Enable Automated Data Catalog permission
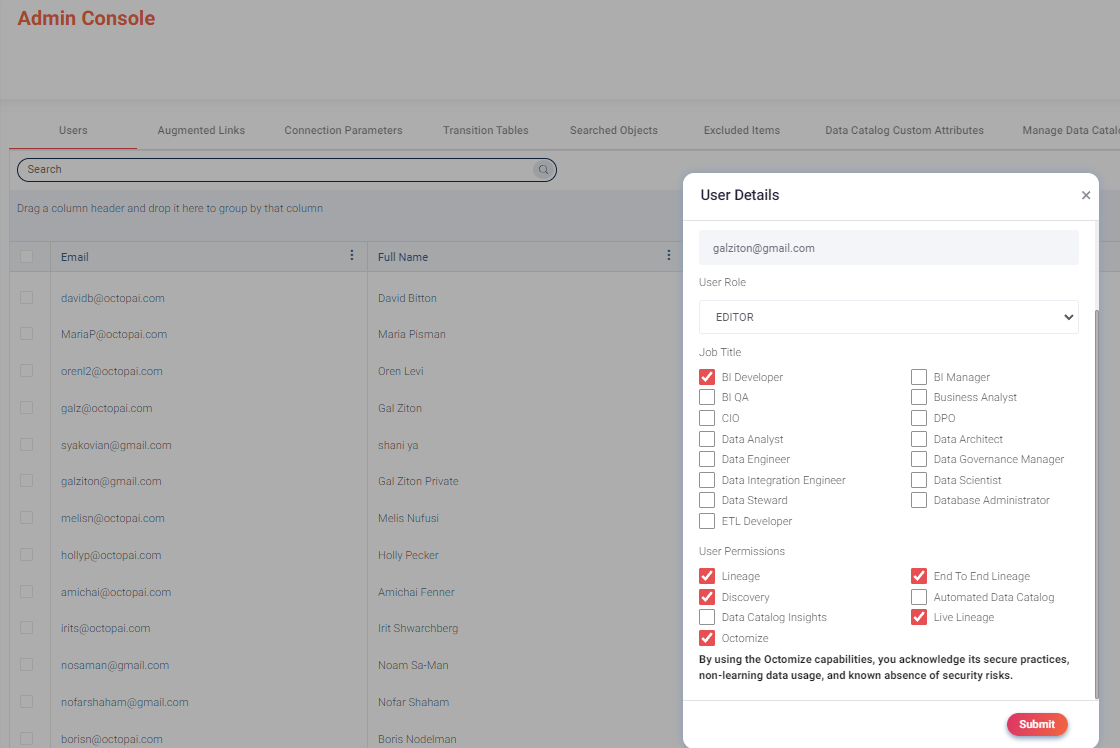The image size is (1120, 748). point(918,597)
